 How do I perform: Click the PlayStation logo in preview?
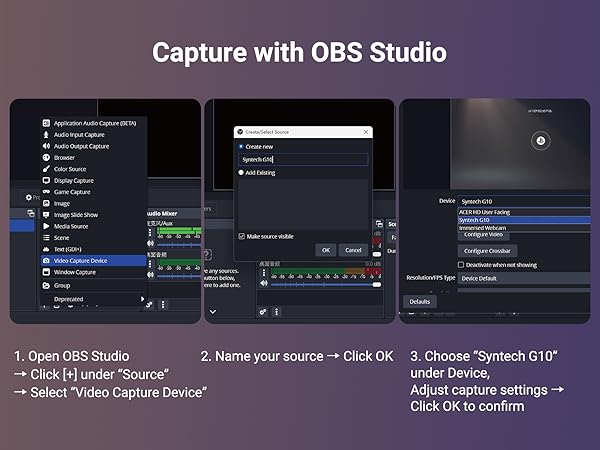point(541,140)
